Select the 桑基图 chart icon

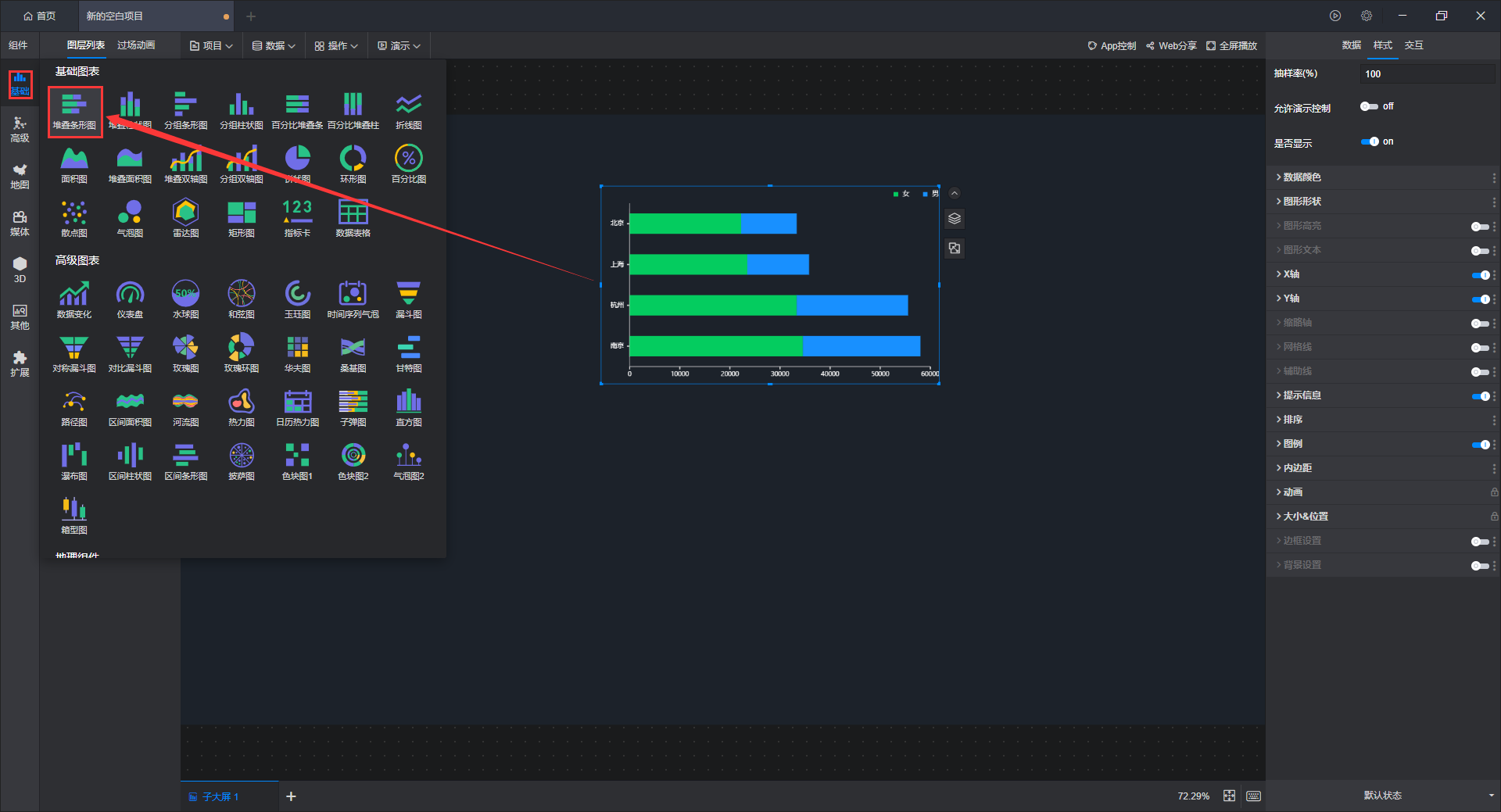click(353, 354)
